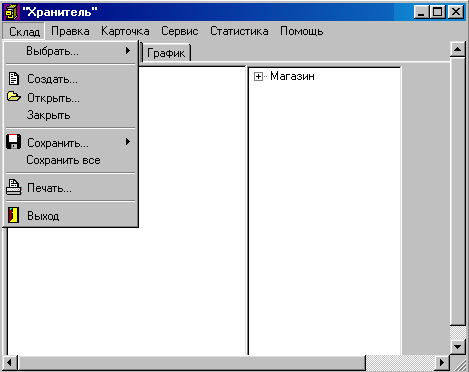Click the Выход door icon
The image size is (469, 372).
[13, 215]
